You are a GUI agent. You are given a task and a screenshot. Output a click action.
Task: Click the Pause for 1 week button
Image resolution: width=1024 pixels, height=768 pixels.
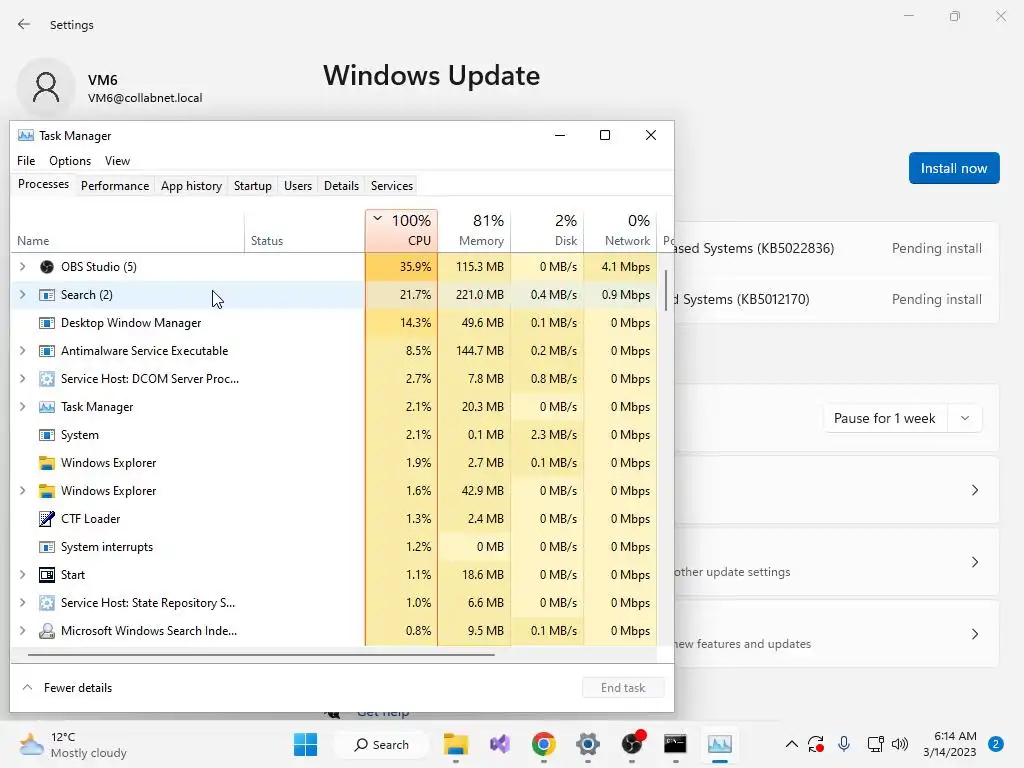[x=885, y=418]
